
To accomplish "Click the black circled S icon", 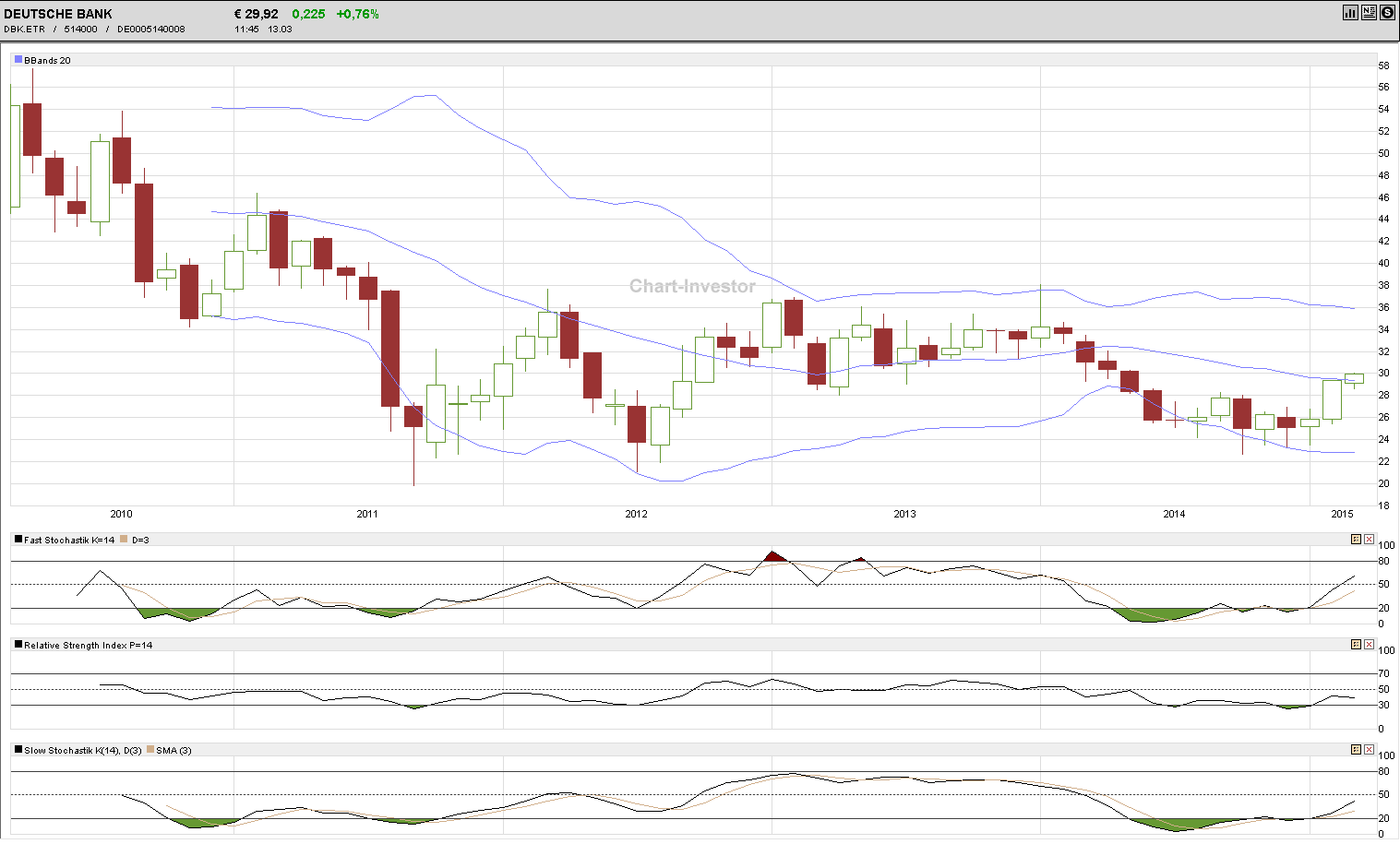I will (x=1387, y=13).
